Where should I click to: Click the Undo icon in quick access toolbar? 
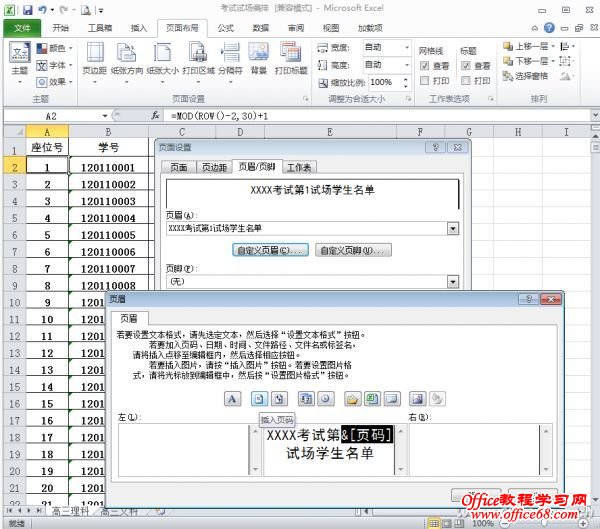[x=42, y=10]
